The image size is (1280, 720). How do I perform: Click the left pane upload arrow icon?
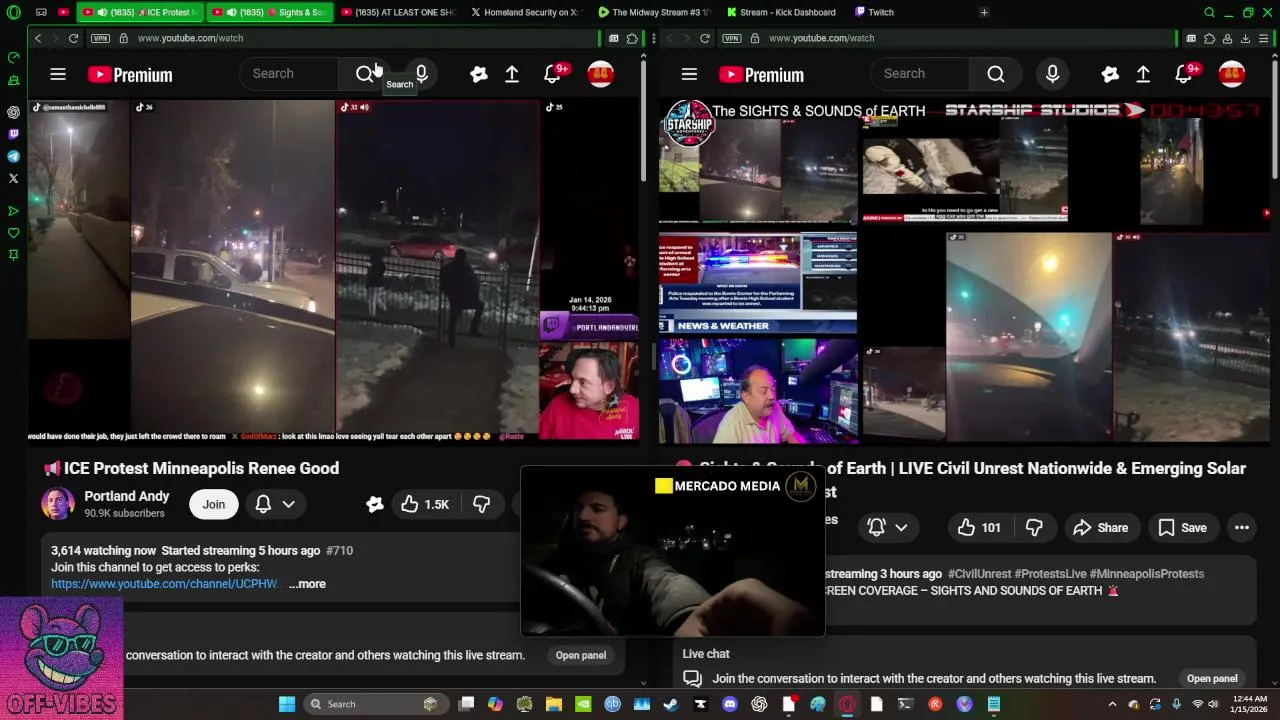[512, 74]
